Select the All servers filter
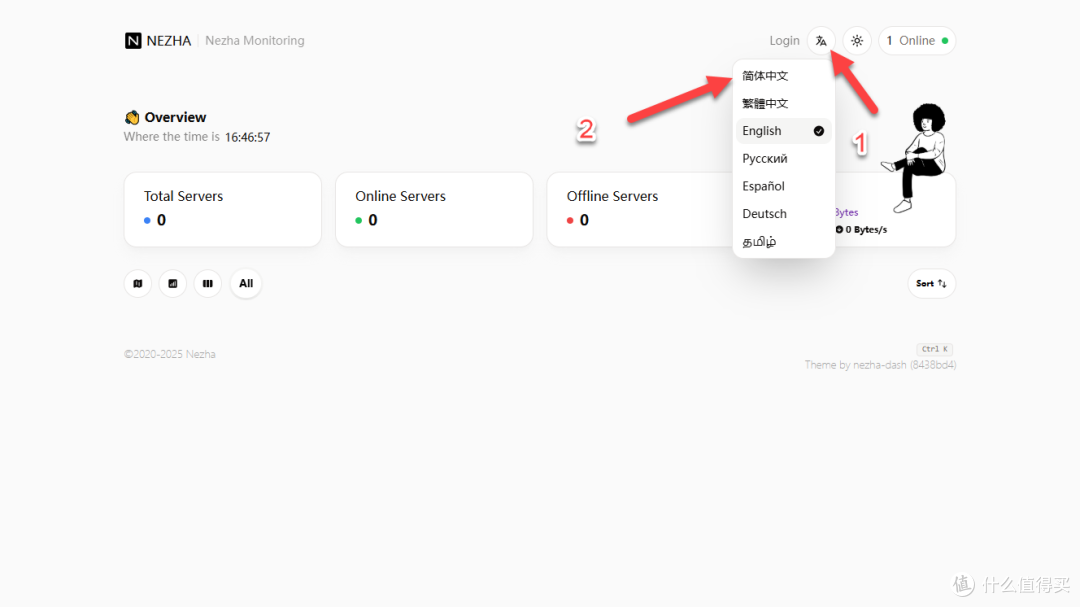 click(x=246, y=284)
